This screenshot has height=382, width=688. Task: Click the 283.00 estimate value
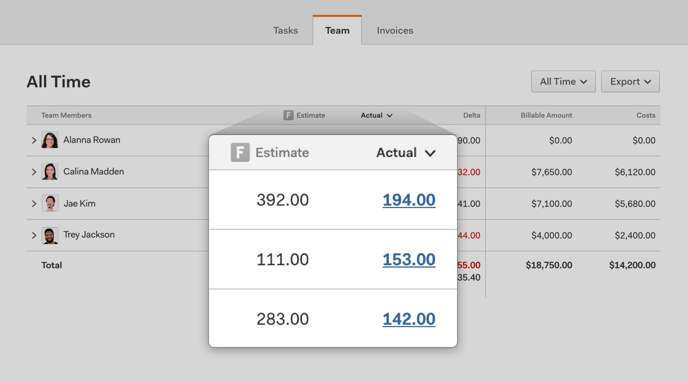(x=283, y=319)
